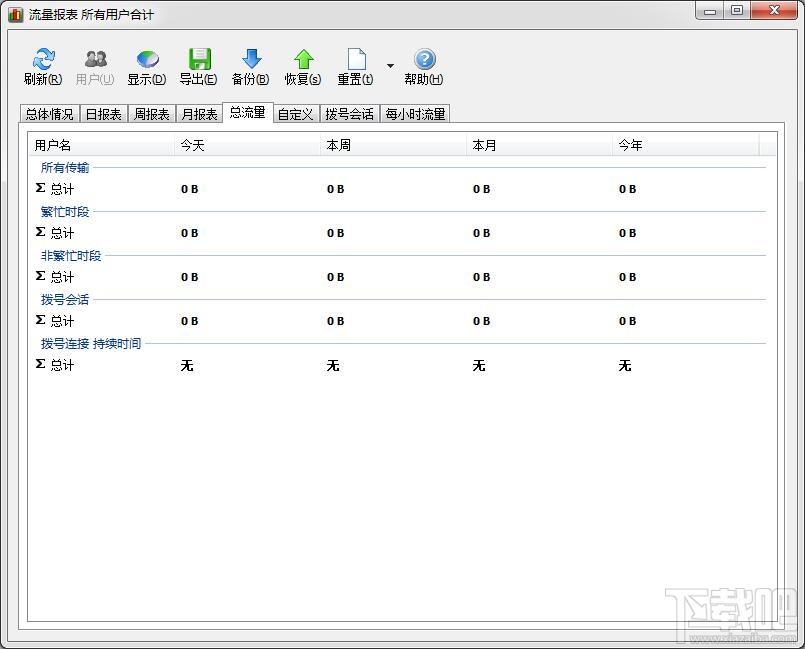Open the 日报表 tab
The height and width of the screenshot is (649, 805).
click(x=103, y=113)
